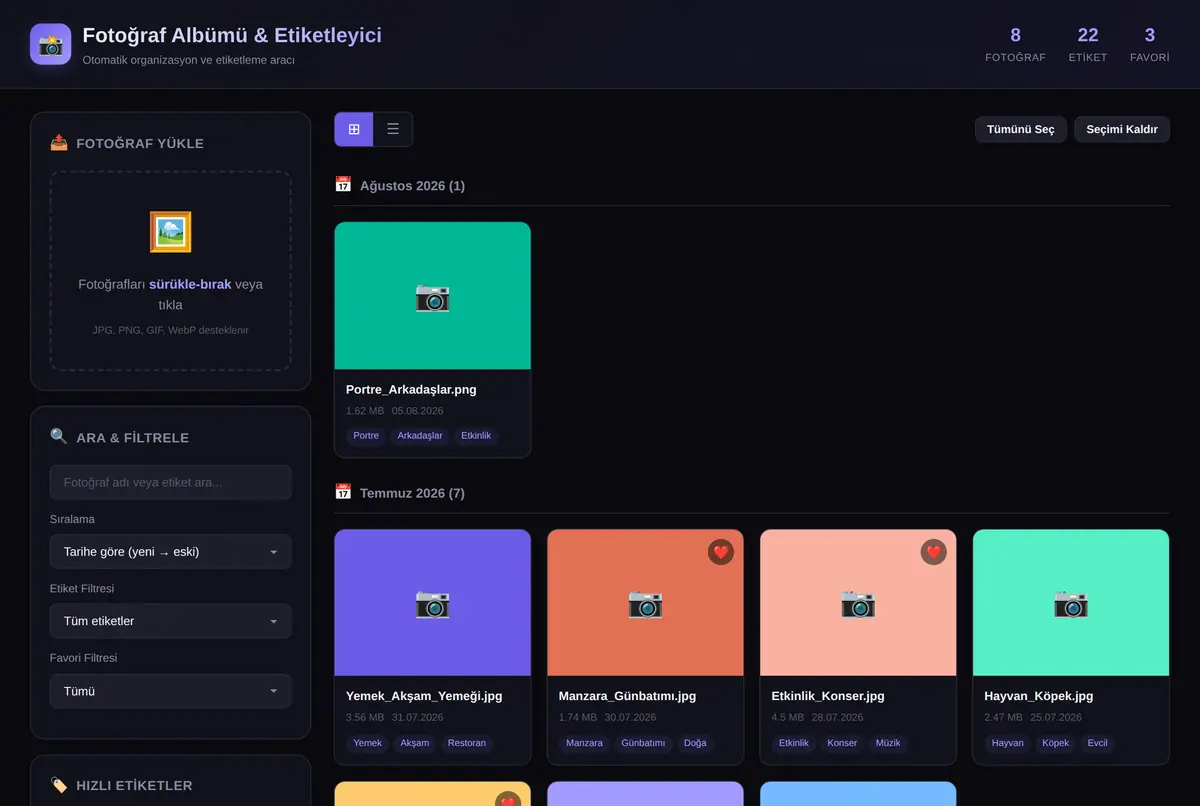Open the Portre_Arkadaşlar.png thumbnail
Image resolution: width=1200 pixels, height=806 pixels.
433,296
